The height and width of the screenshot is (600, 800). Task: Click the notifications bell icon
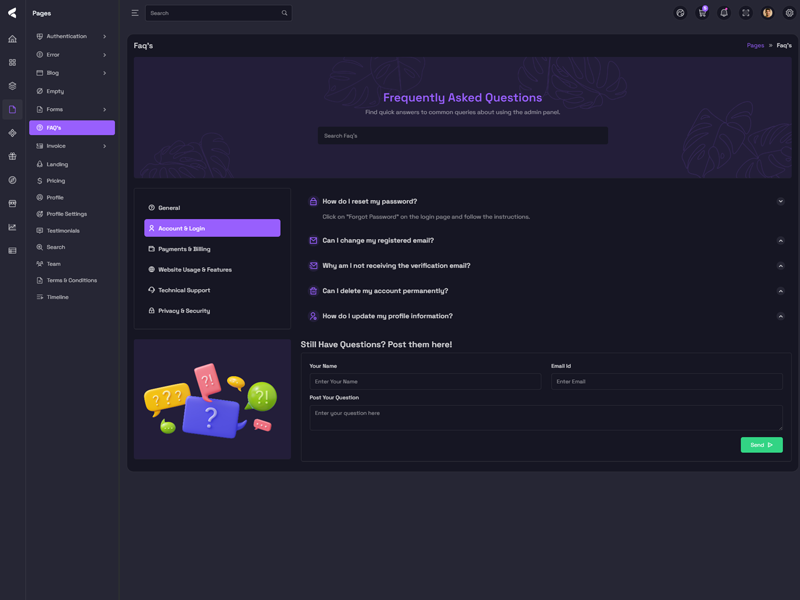(x=724, y=13)
